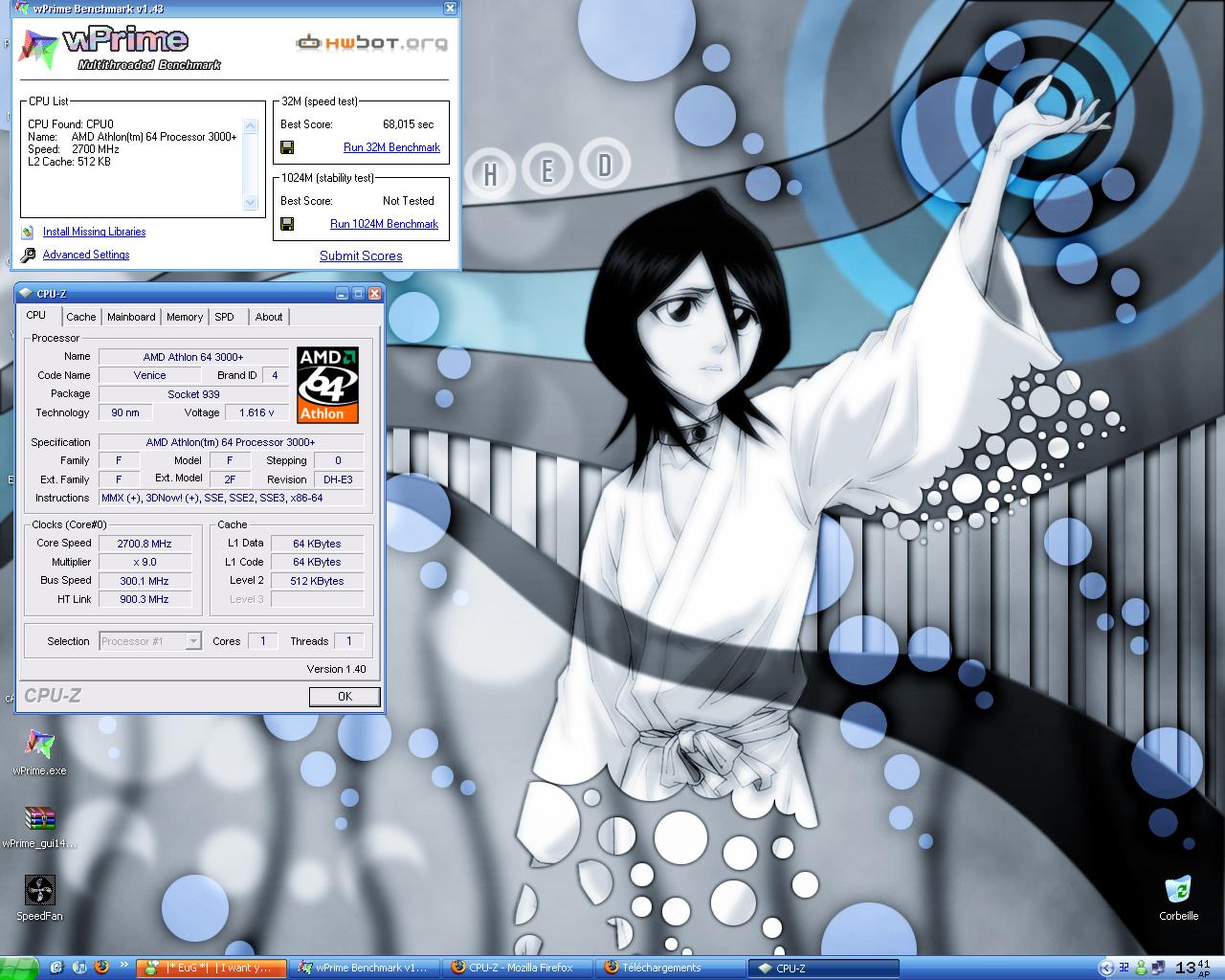Click the Advanced Settings wrench icon

point(28,255)
